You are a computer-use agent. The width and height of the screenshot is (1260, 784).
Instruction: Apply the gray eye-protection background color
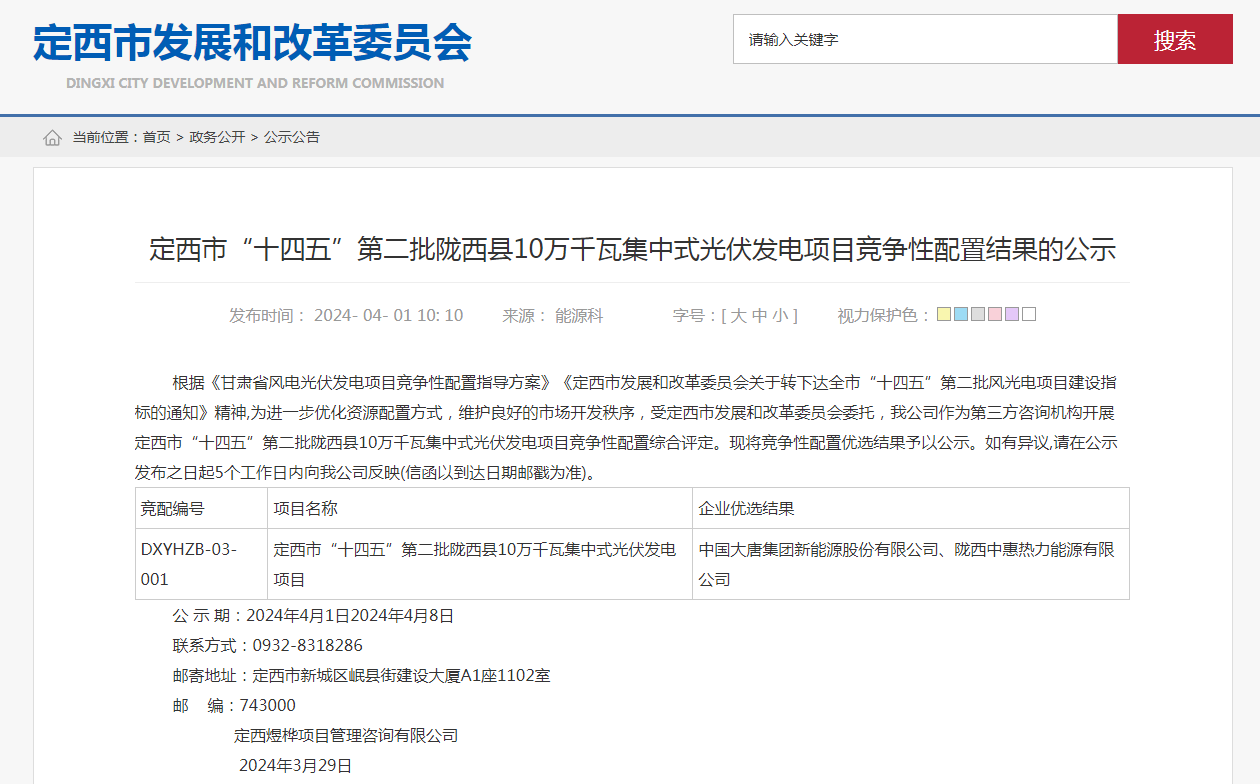978,314
